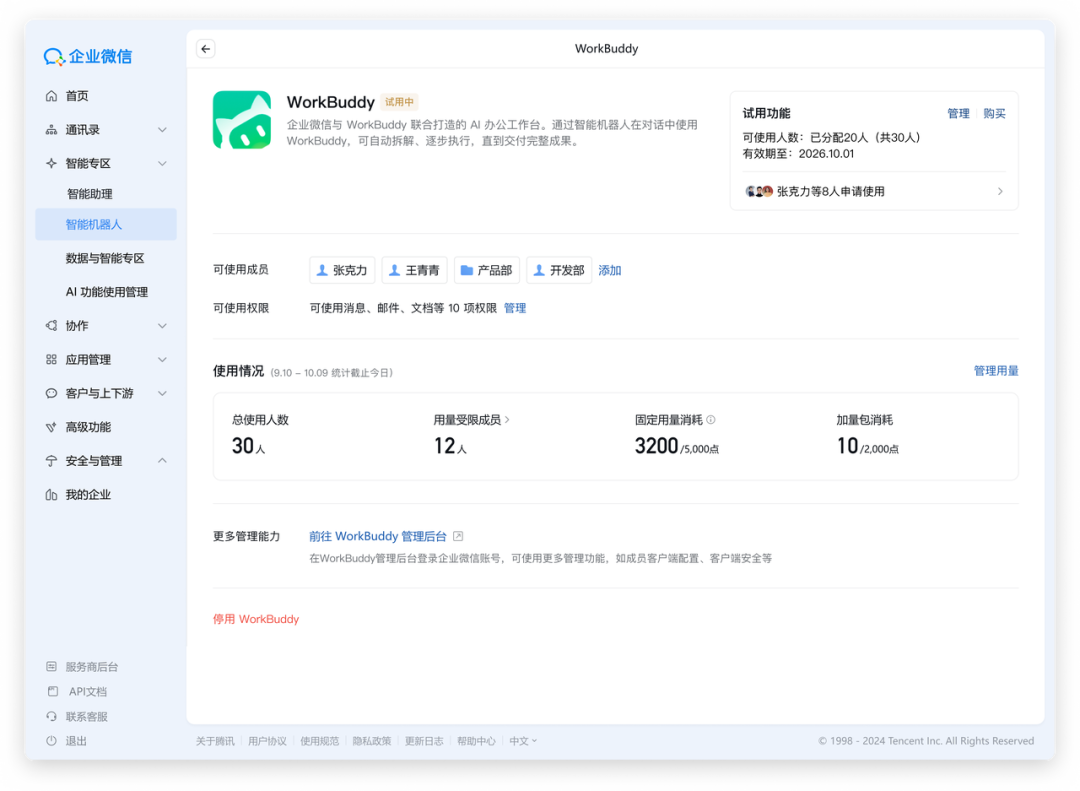The width and height of the screenshot is (1080, 791).
Task: Click the 帮助中心 footer link
Action: click(x=477, y=741)
